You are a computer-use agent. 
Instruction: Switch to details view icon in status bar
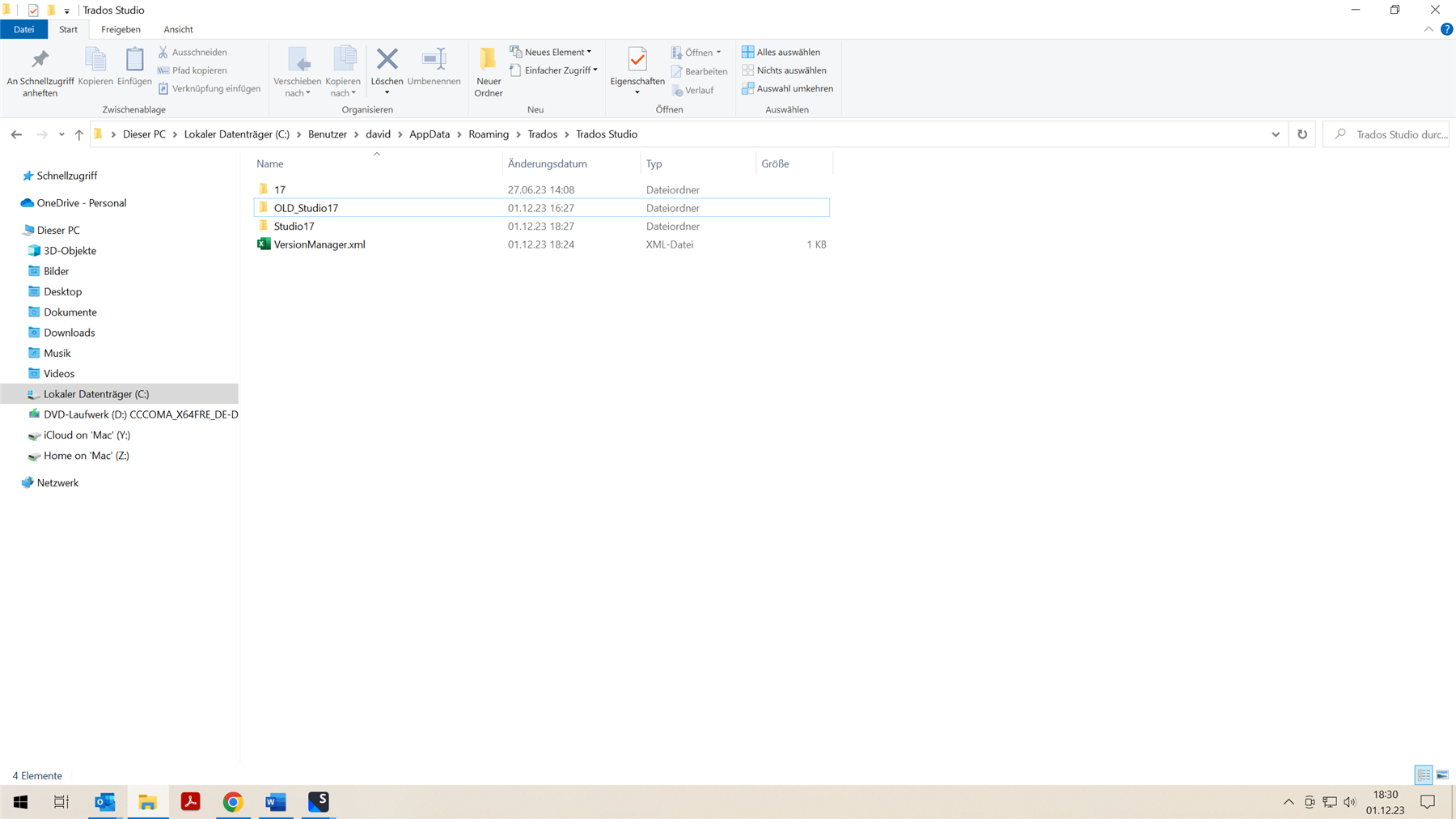coord(1424,774)
